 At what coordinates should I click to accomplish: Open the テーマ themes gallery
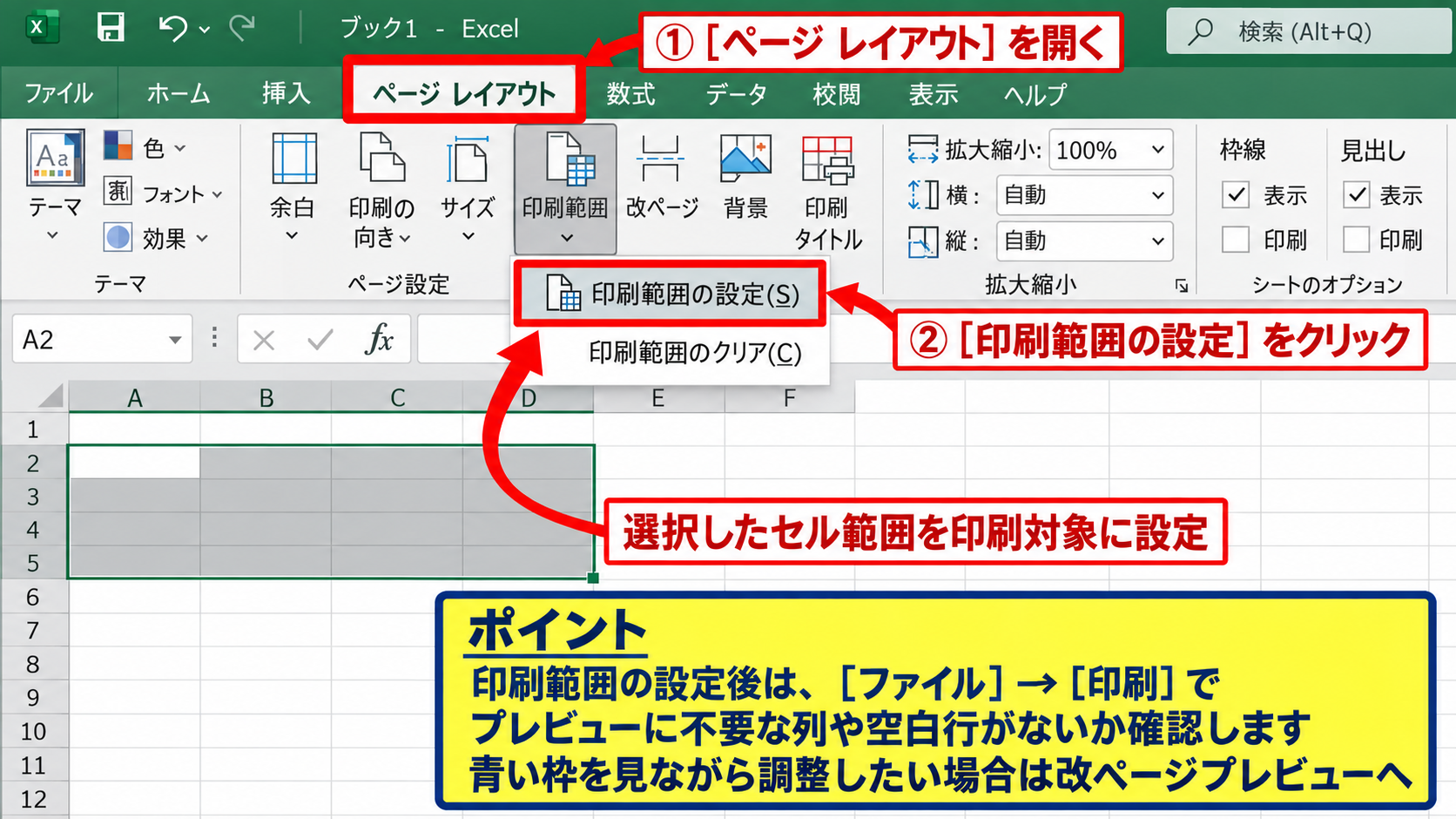(55, 186)
